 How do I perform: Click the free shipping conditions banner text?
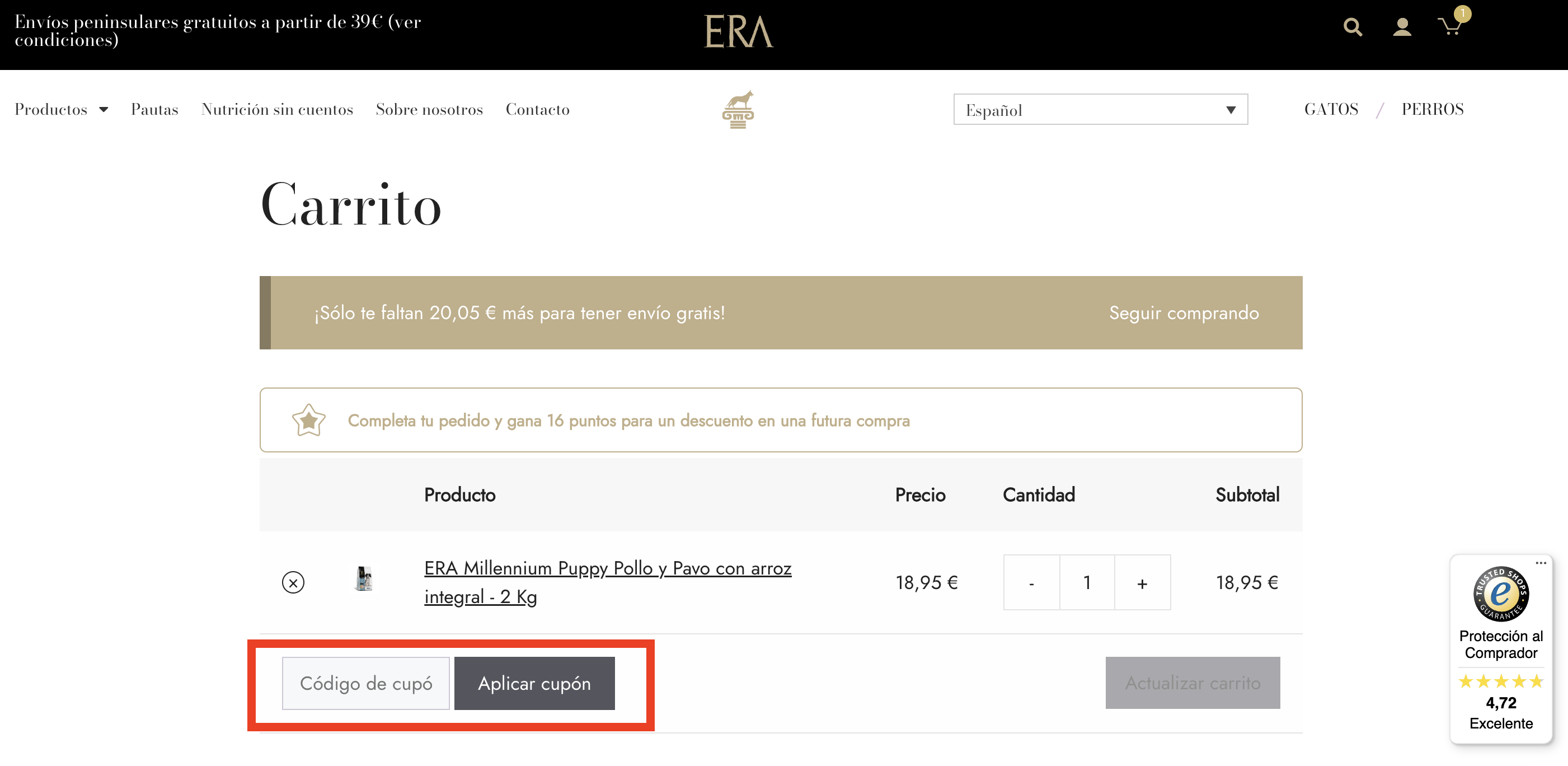pos(217,31)
